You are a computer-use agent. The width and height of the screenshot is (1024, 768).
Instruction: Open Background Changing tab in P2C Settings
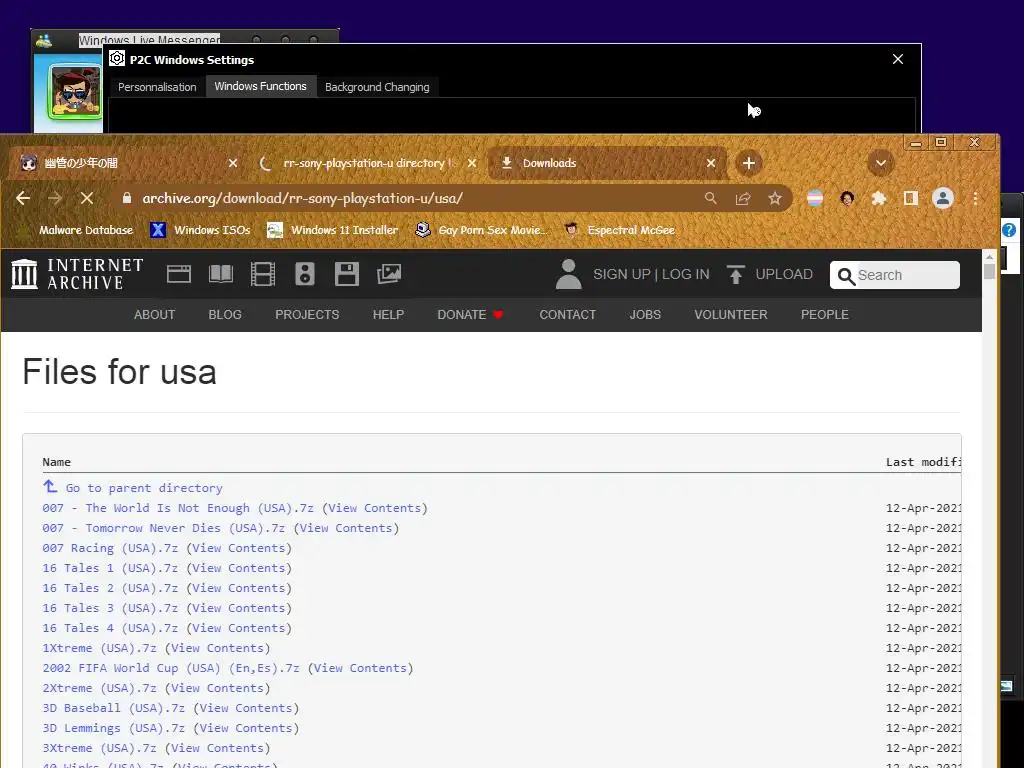point(377,87)
